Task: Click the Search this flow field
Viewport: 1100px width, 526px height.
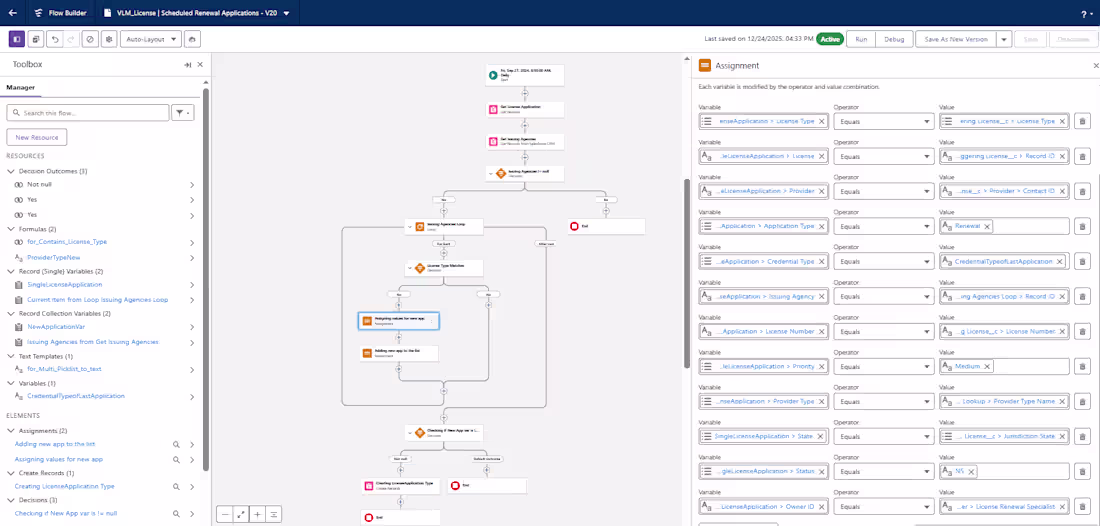Action: click(88, 112)
